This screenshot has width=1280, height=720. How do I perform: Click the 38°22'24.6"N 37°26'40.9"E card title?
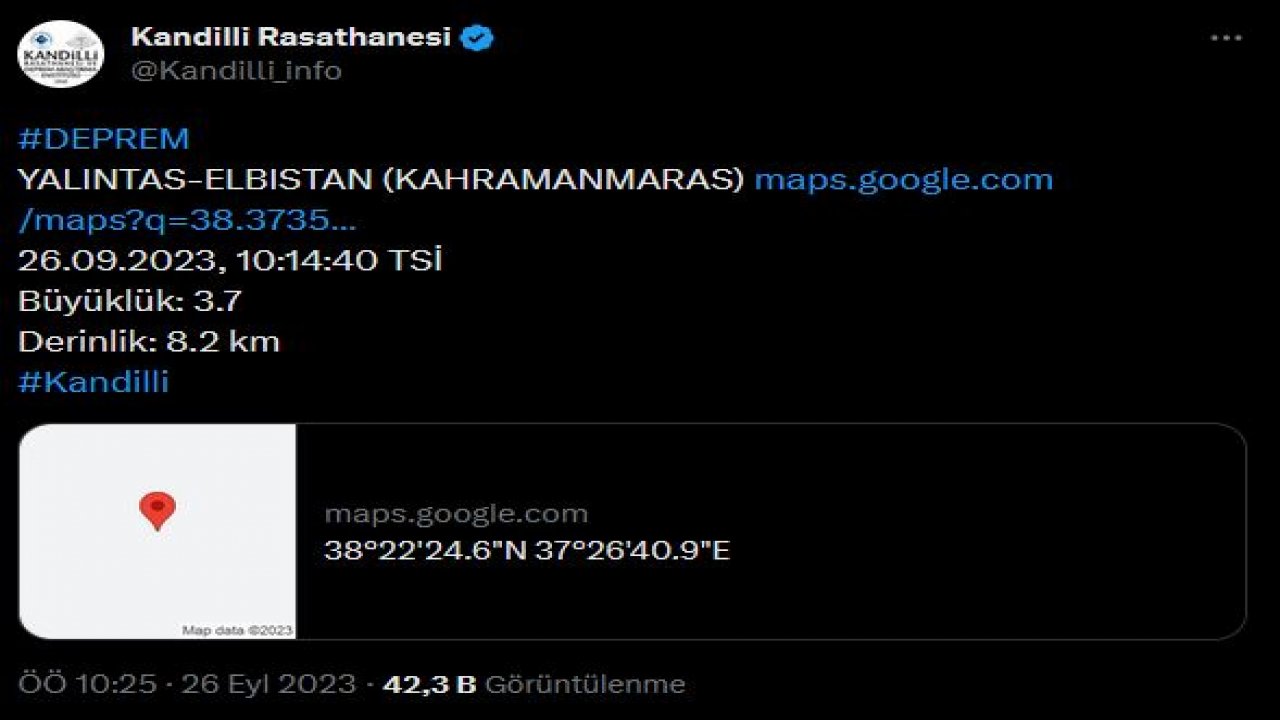pos(527,550)
